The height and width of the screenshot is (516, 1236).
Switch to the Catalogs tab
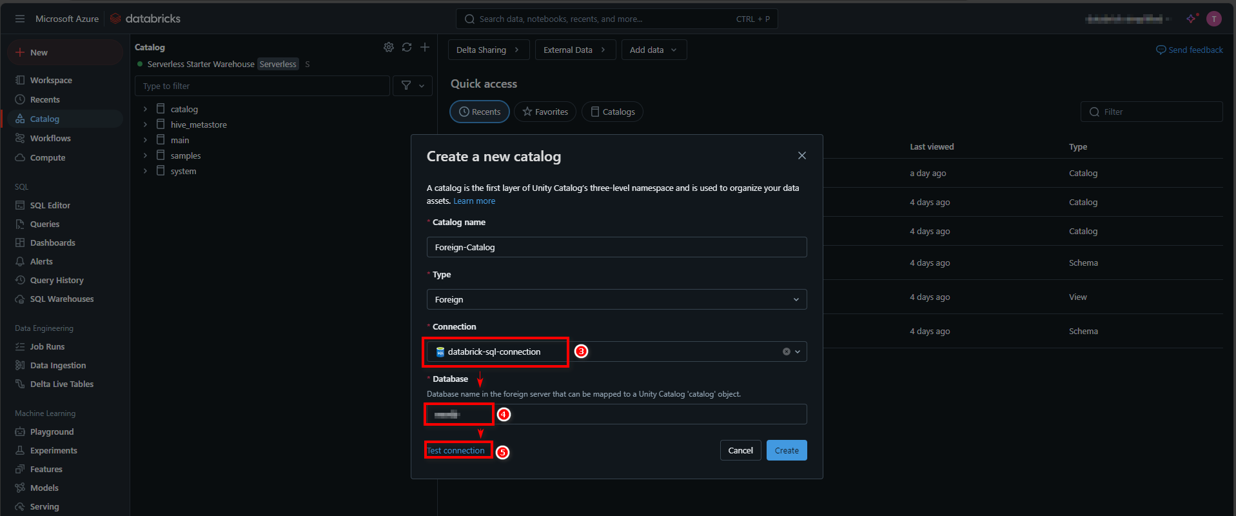[x=612, y=112]
